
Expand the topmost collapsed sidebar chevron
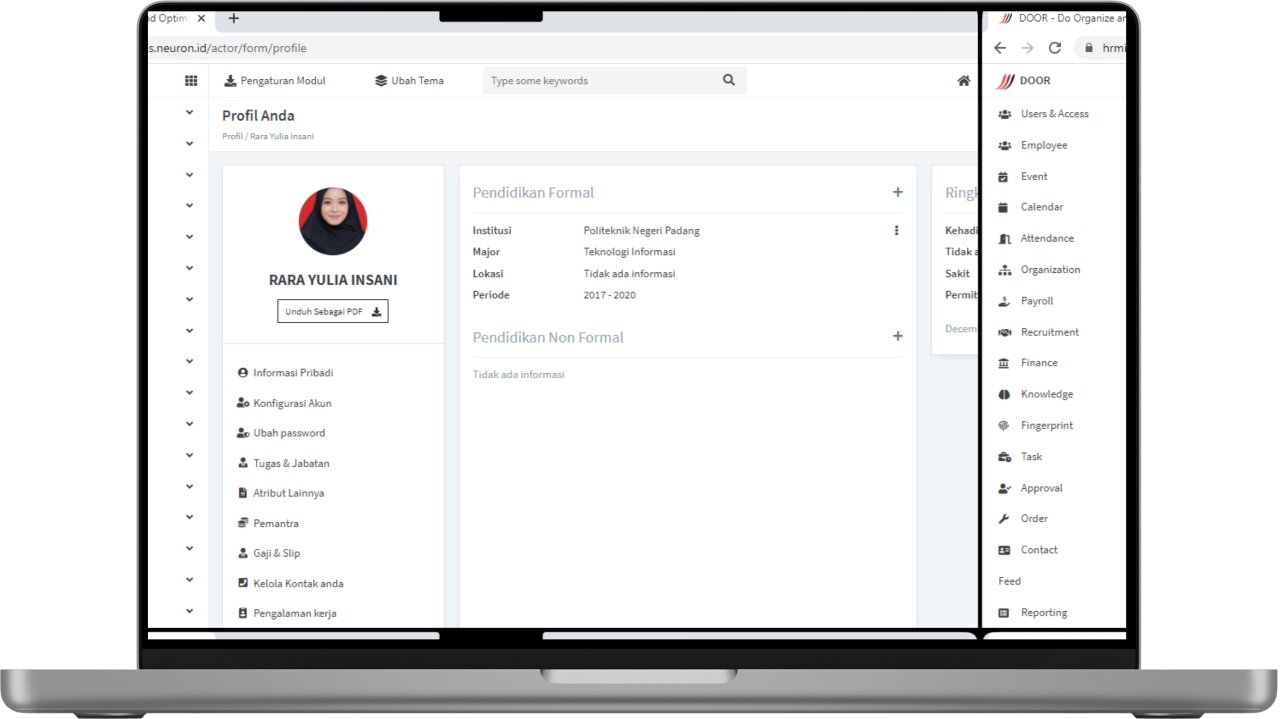pos(189,113)
